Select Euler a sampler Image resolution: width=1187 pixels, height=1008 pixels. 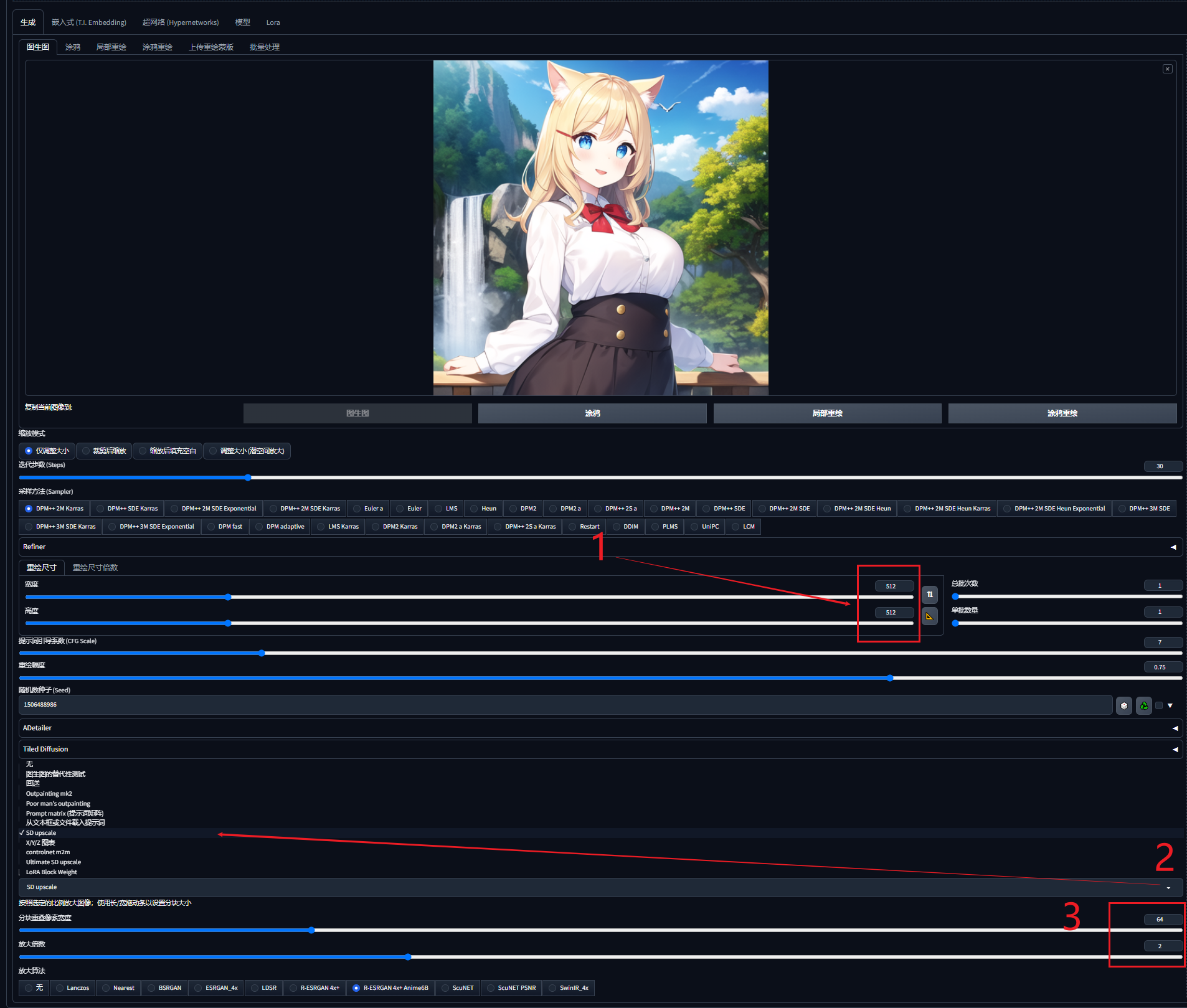(x=368, y=509)
